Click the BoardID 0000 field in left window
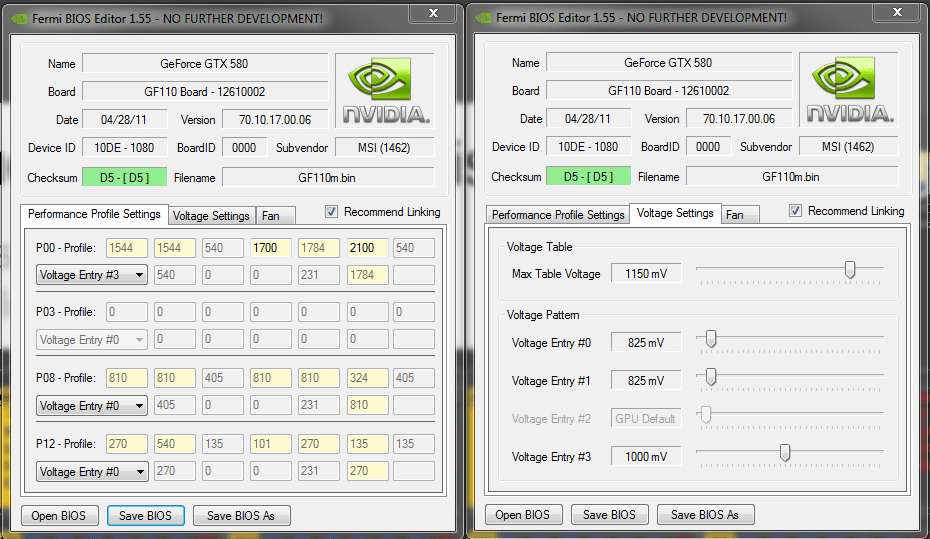The width and height of the screenshot is (930, 539). [x=244, y=148]
